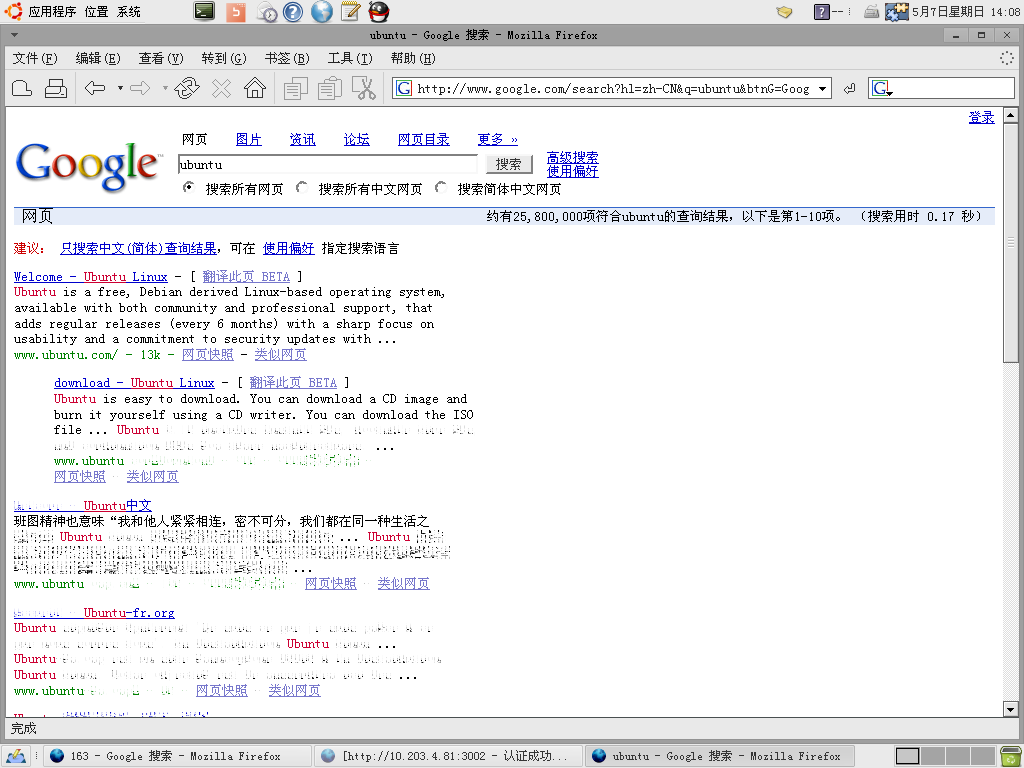This screenshot has width=1024, height=768.
Task: Open the 工具(T) menu
Action: coord(350,59)
